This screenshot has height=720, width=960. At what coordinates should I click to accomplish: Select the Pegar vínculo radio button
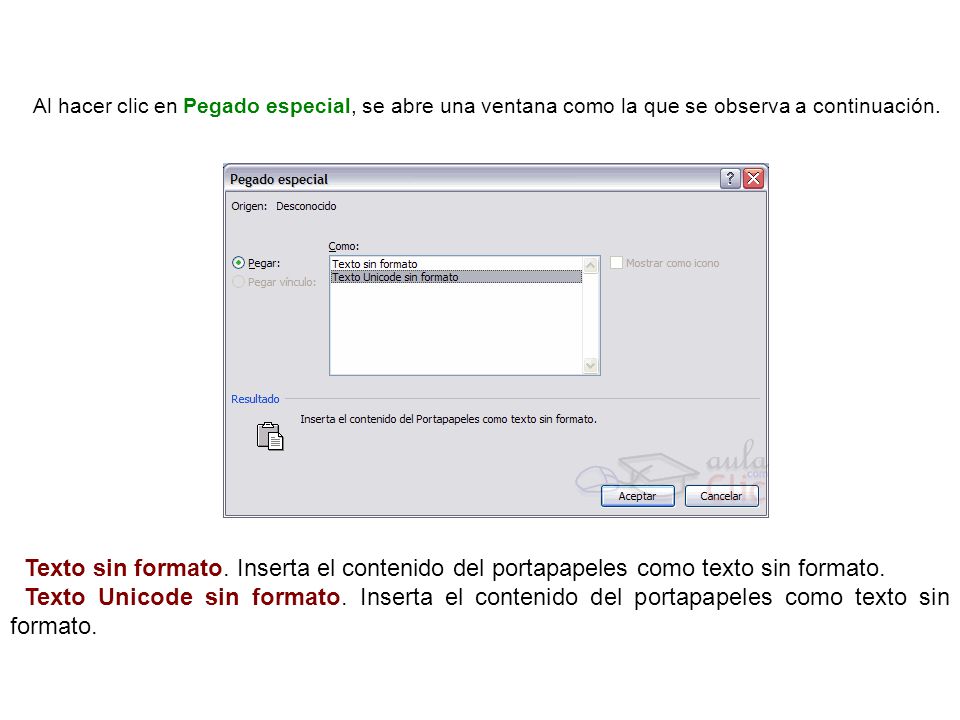click(x=238, y=282)
